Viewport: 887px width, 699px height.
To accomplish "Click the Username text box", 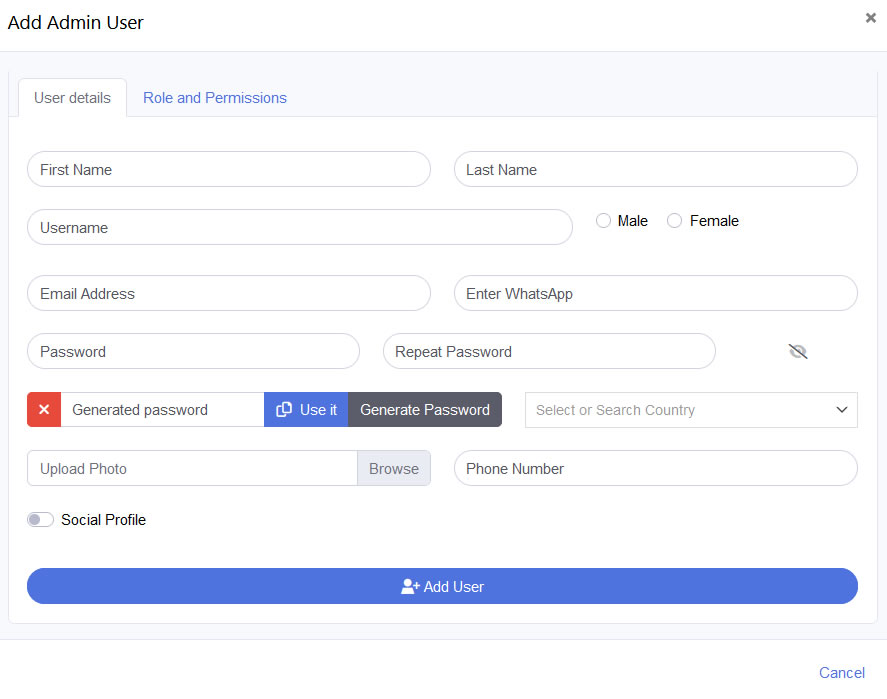I will point(299,228).
